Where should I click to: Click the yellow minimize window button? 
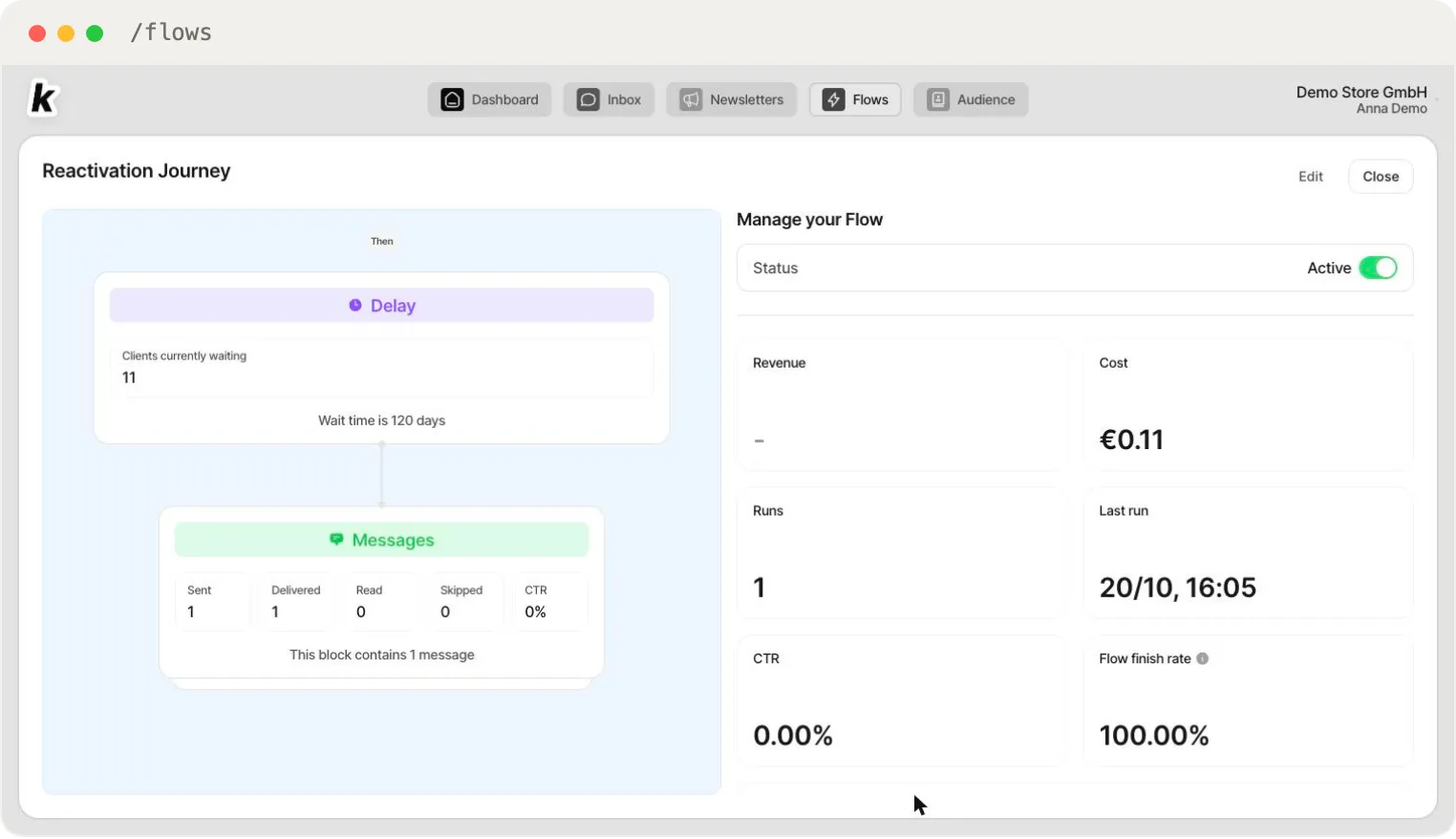click(66, 33)
